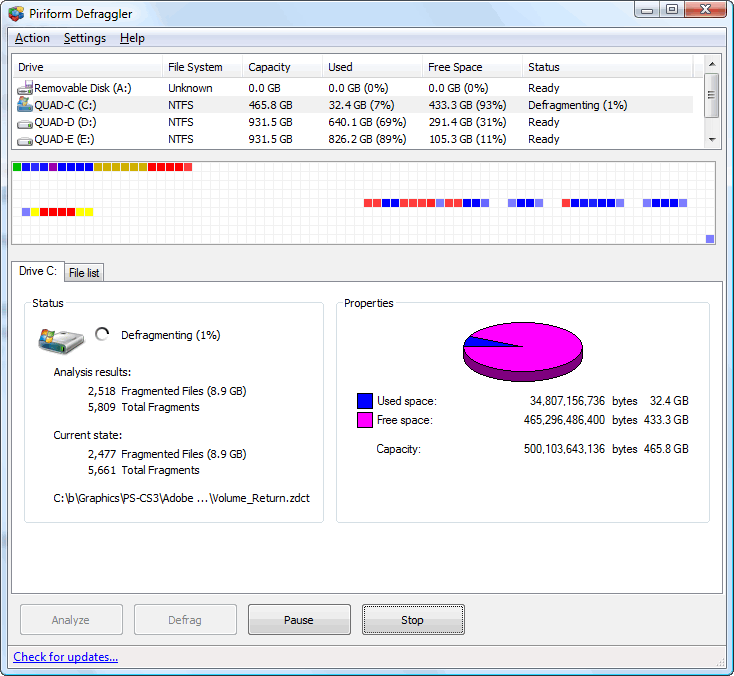Click the large drive icon in Status panel
This screenshot has width=734, height=676.
click(x=61, y=340)
